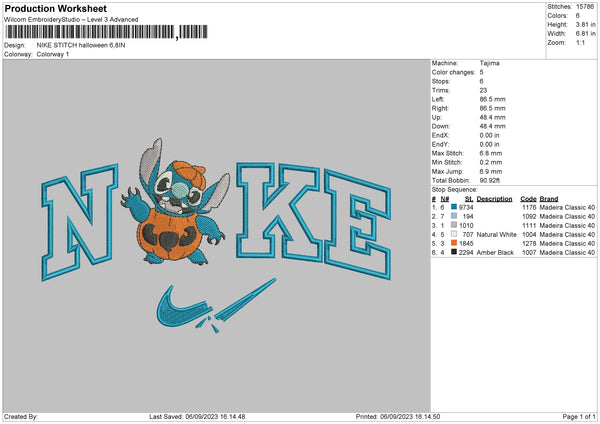Click the Natural White description

(496, 235)
